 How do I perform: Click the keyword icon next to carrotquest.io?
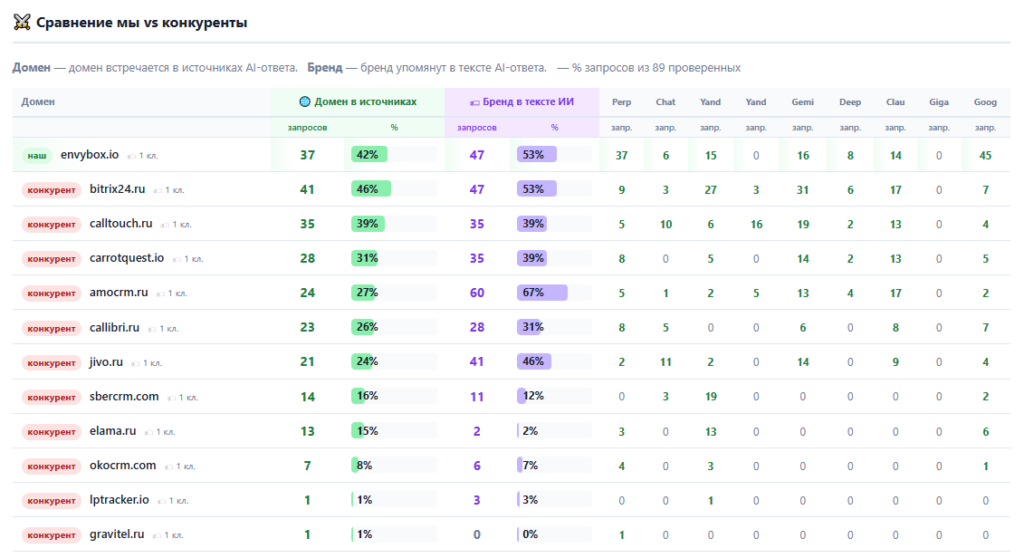pyautogui.click(x=176, y=259)
